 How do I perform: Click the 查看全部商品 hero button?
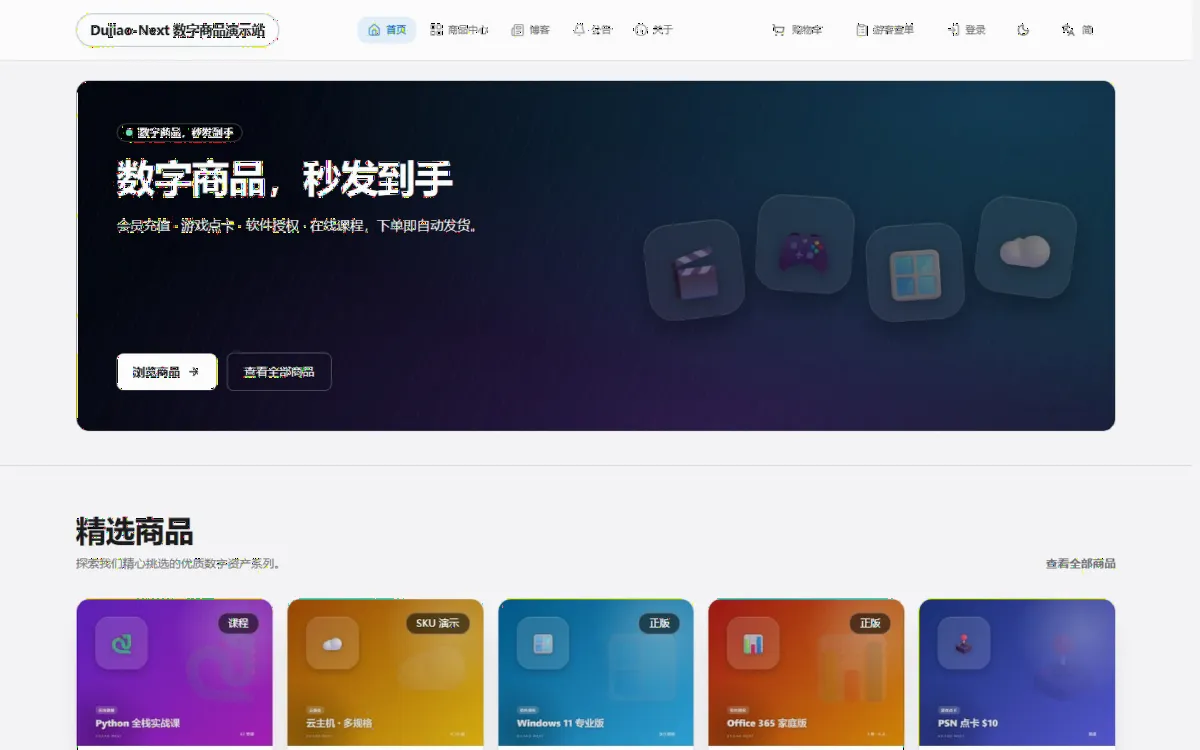click(279, 372)
